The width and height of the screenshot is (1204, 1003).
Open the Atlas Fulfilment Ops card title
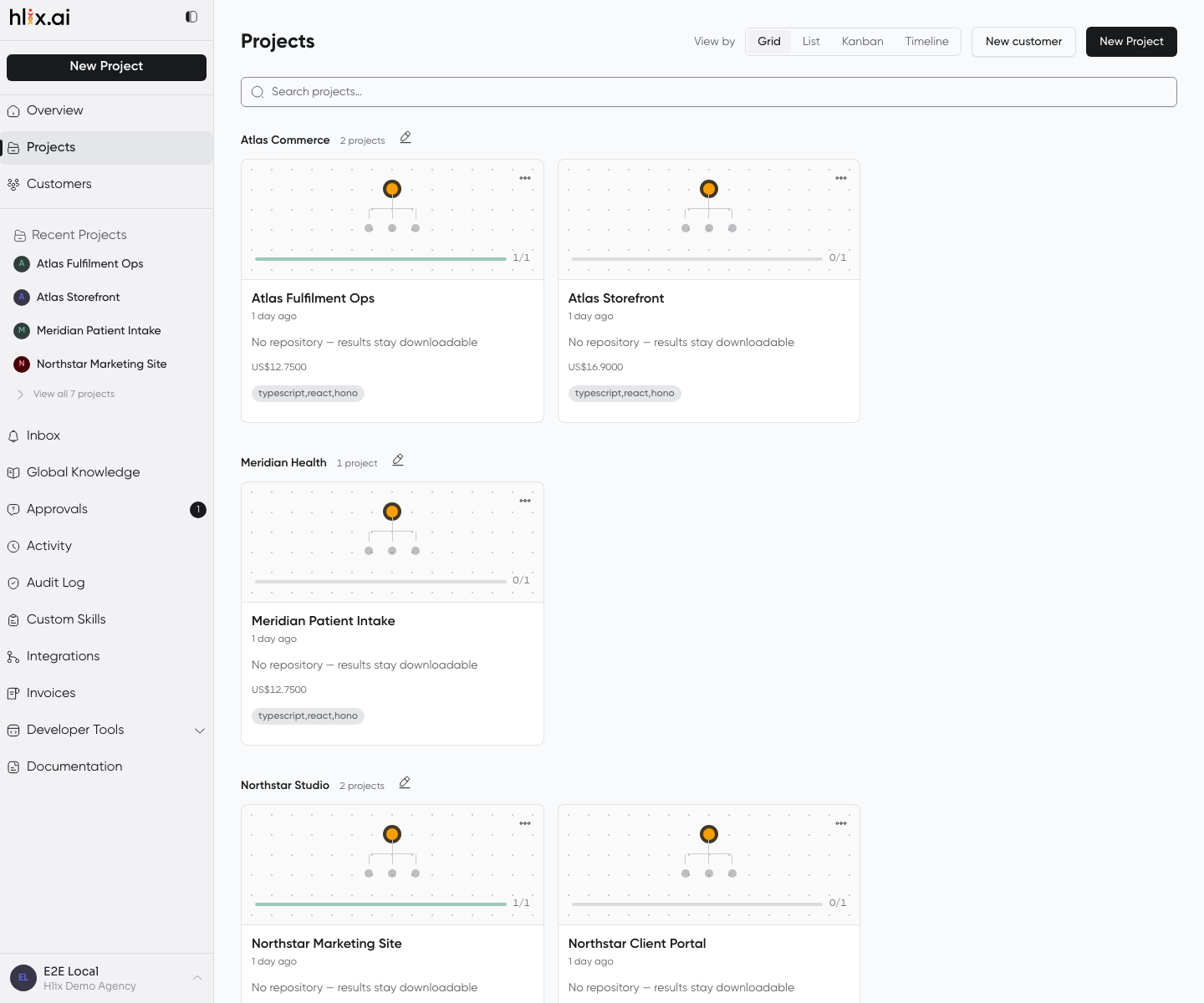tap(313, 298)
